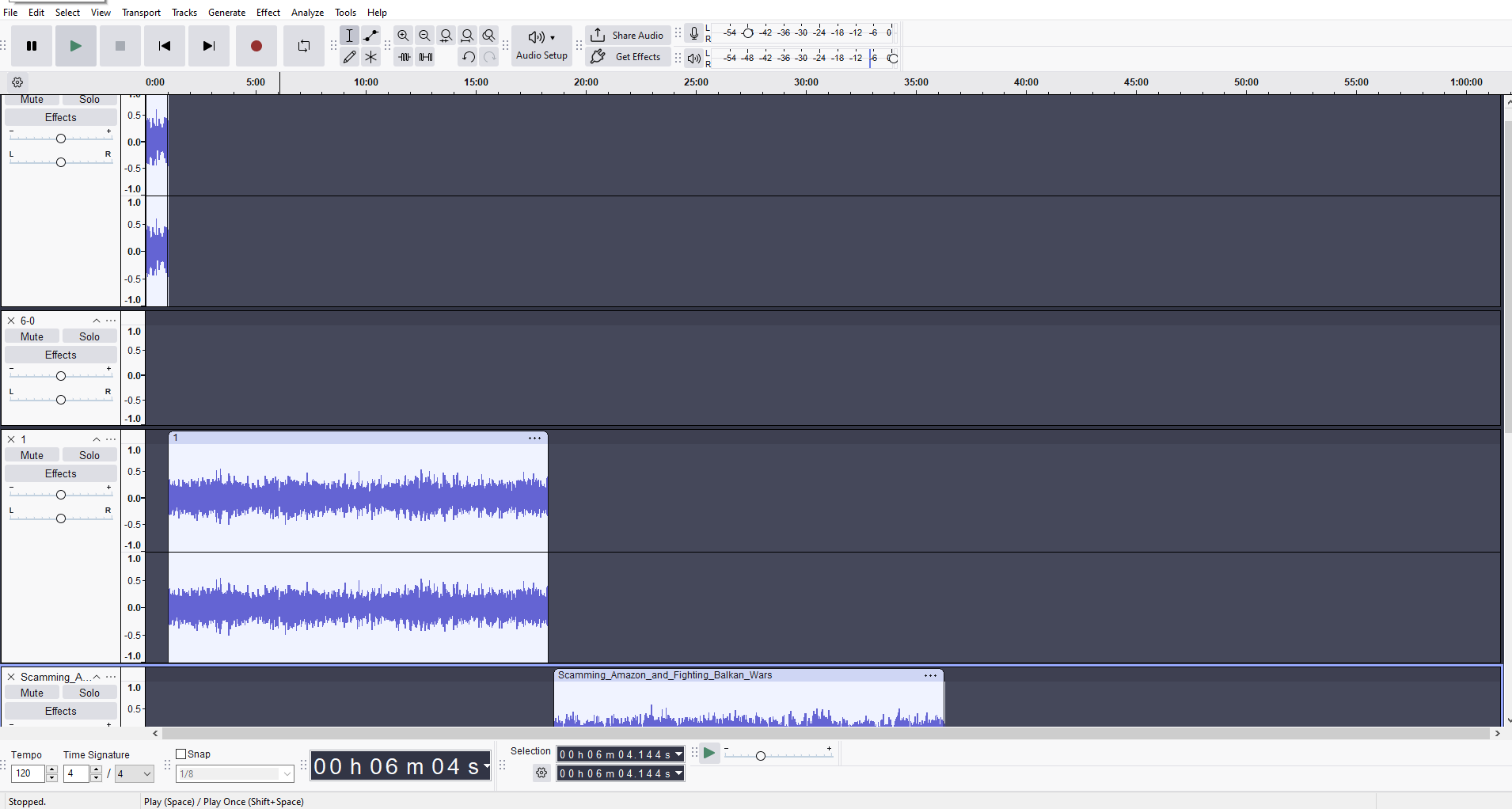
Task: Click the playback speed slider
Action: pyautogui.click(x=778, y=755)
